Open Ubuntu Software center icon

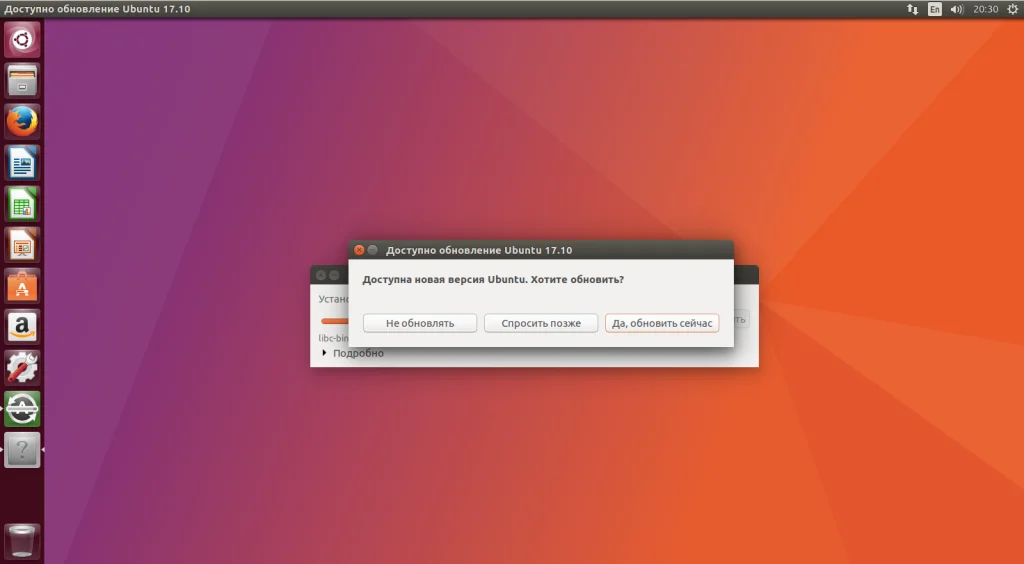click(22, 286)
